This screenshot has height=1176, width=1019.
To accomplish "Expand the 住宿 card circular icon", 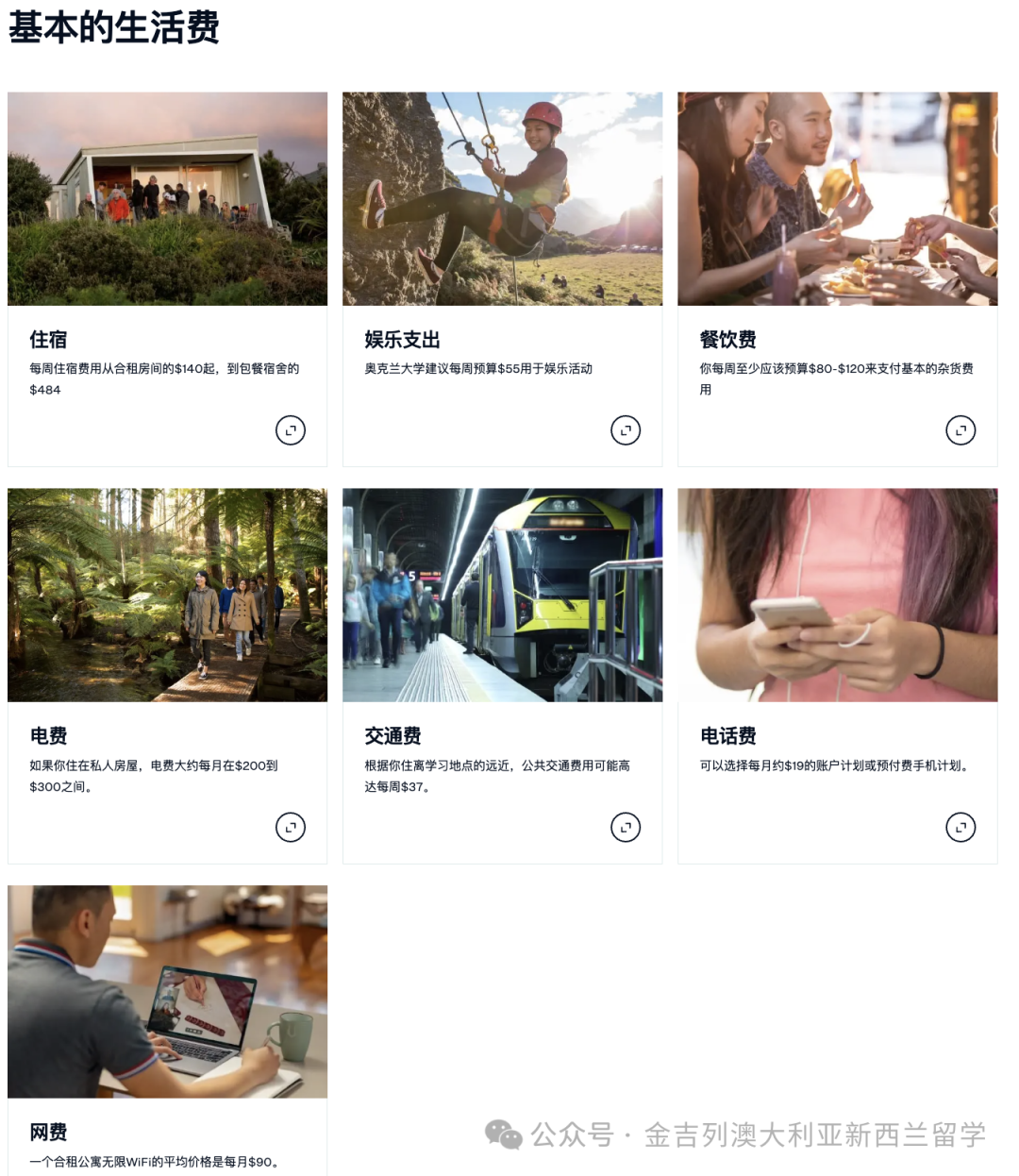I will pos(291,430).
